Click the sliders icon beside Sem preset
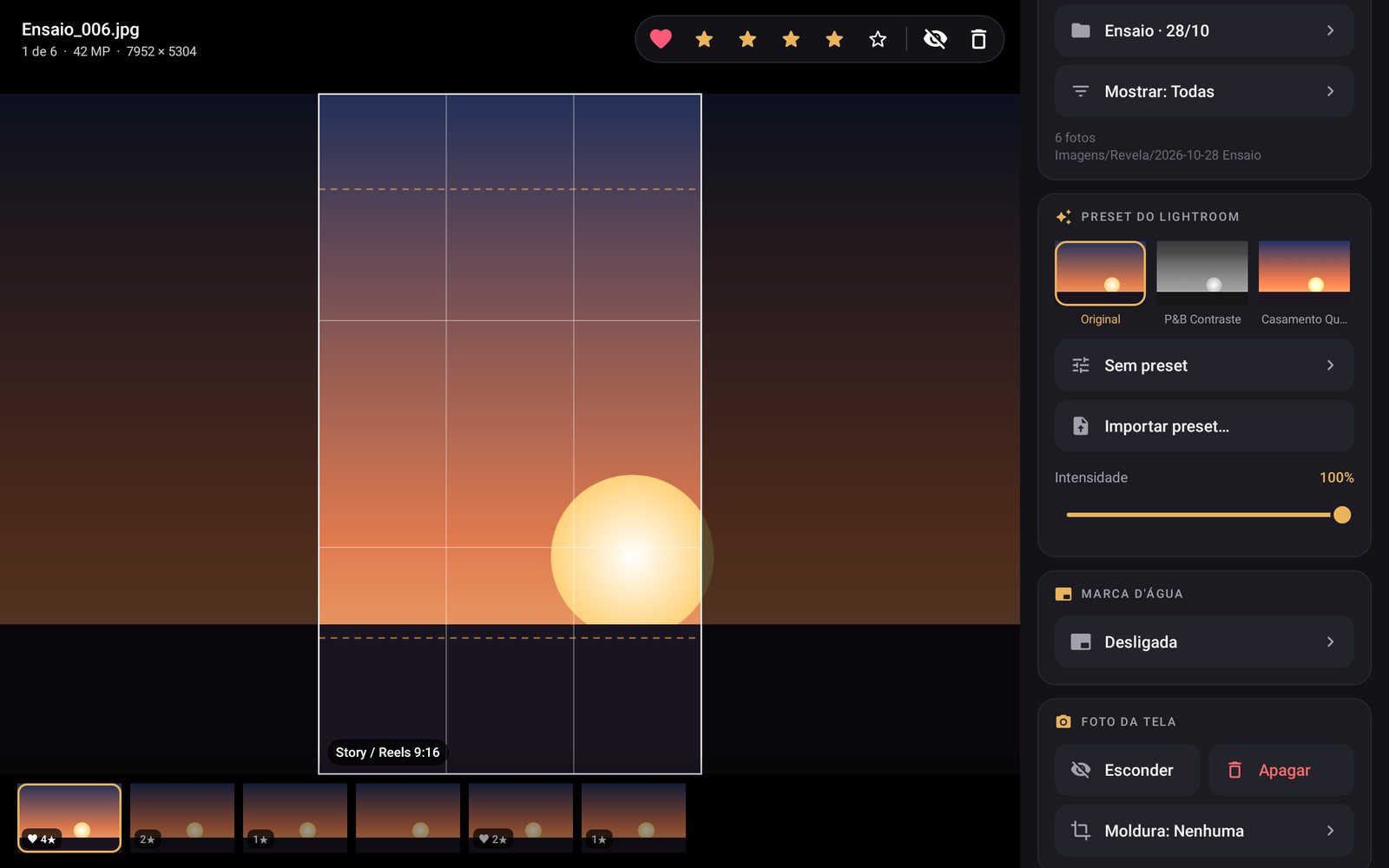 pyautogui.click(x=1081, y=365)
